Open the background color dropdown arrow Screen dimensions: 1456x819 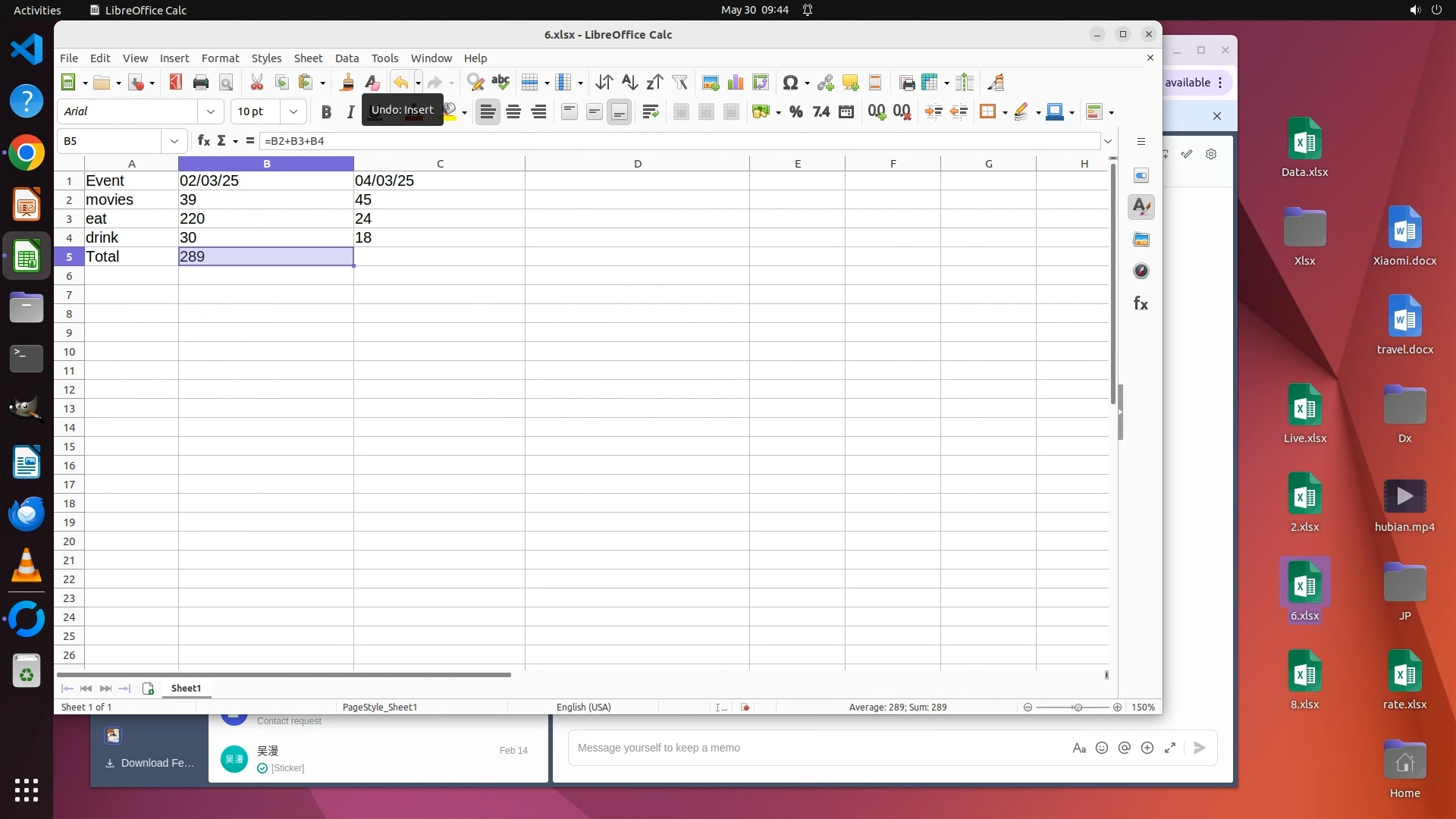click(464, 113)
